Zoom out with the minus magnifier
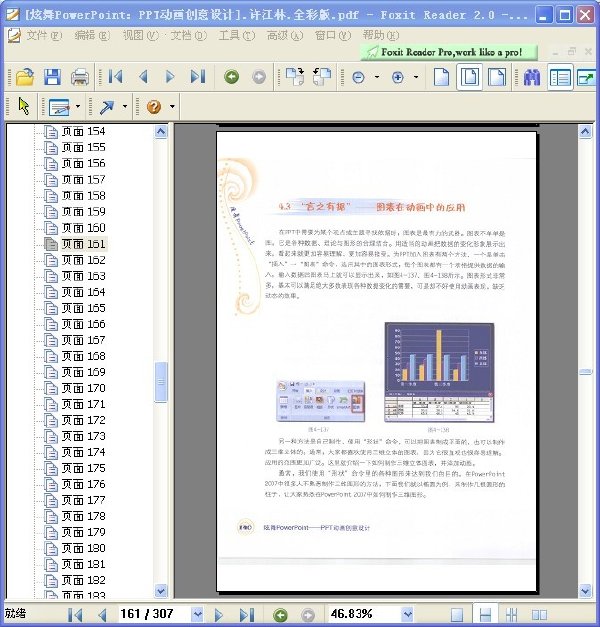 click(x=358, y=77)
